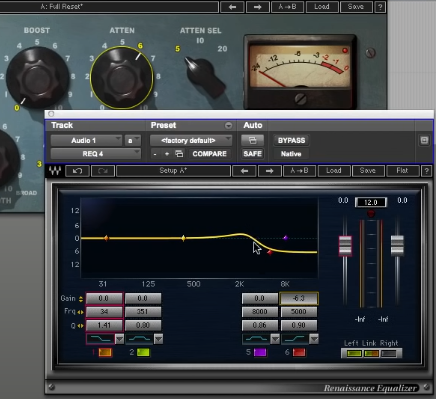The image size is (436, 399).
Task: Click the automation enable icon under Auto
Action: coord(252,140)
